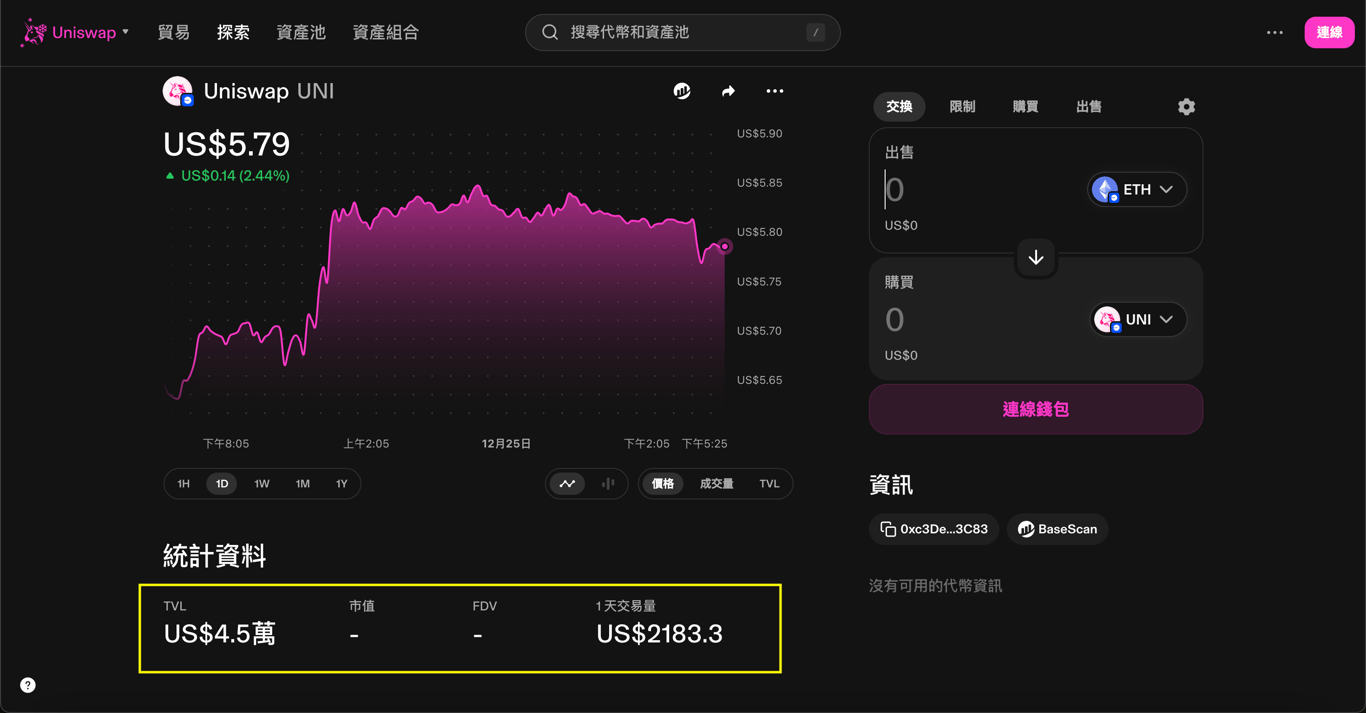
Task: Click the slash shortcut badge in search
Action: point(816,32)
